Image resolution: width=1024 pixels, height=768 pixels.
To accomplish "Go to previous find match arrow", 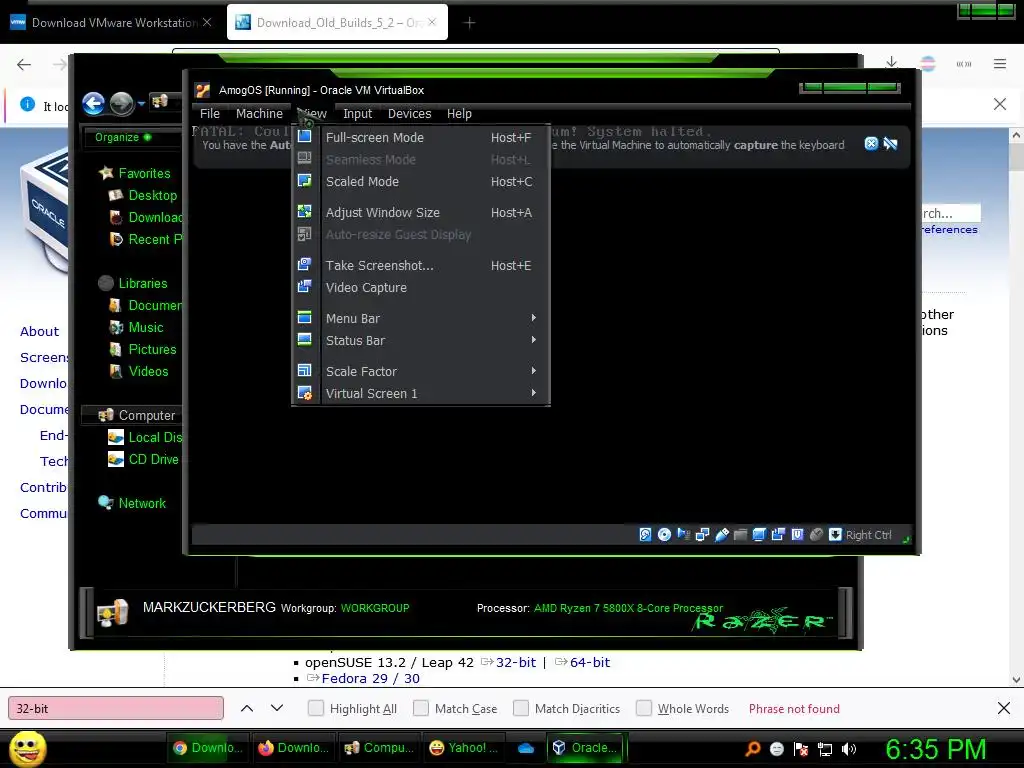I will (247, 709).
